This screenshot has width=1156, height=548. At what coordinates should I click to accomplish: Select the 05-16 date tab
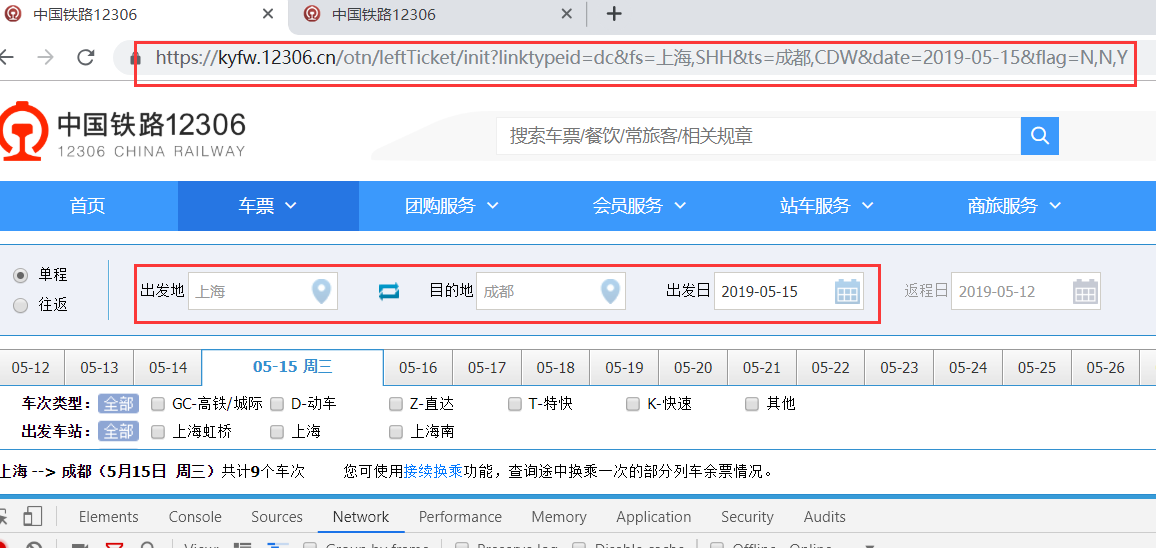pos(418,367)
